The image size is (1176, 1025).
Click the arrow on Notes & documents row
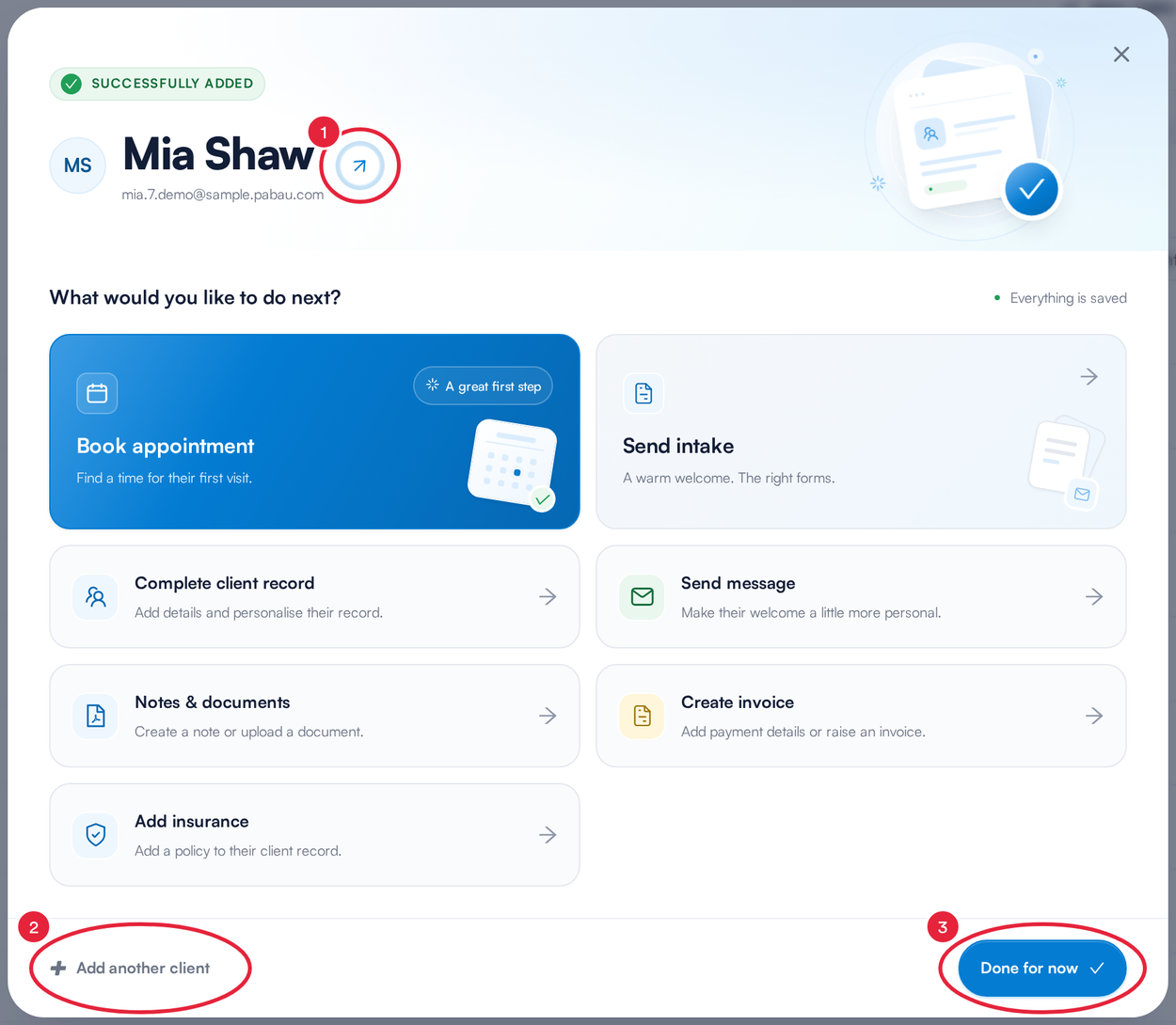point(548,716)
